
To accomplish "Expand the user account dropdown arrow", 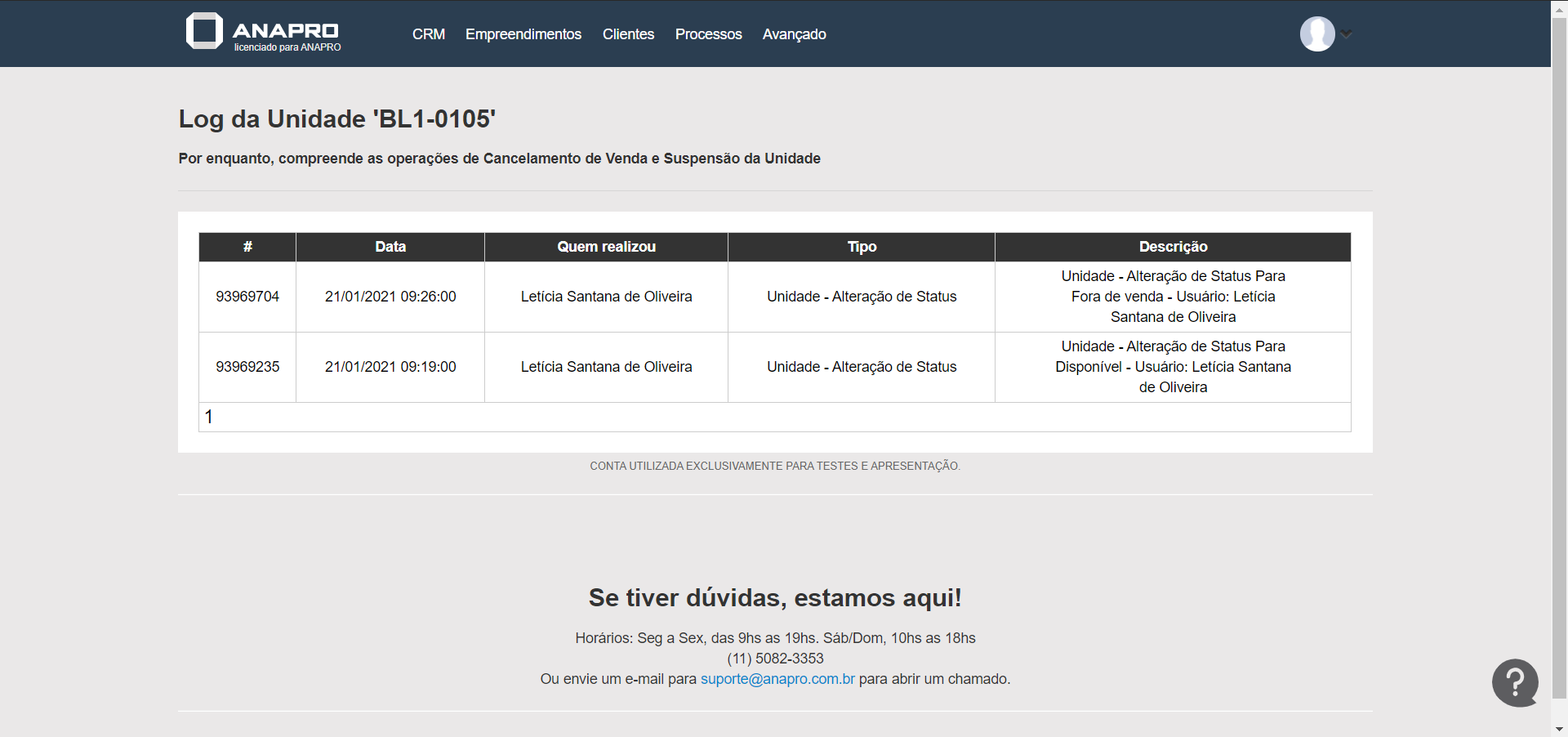I will tap(1347, 34).
